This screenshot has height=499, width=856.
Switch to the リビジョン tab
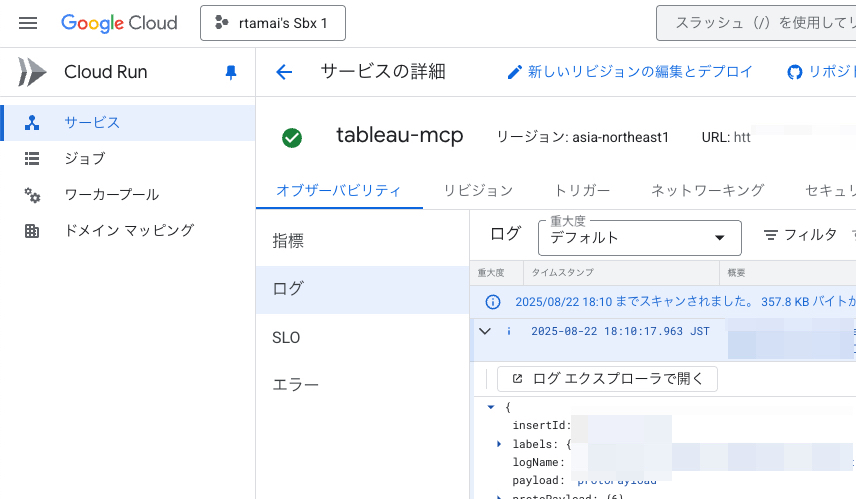click(478, 191)
